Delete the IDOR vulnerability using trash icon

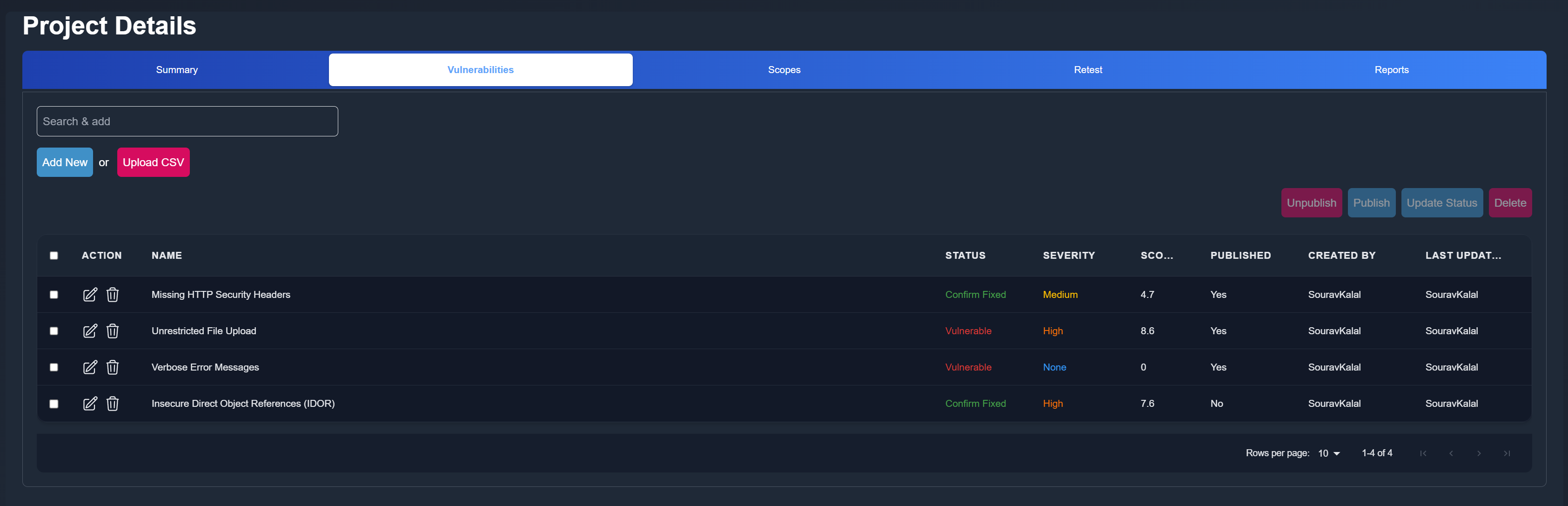point(113,404)
